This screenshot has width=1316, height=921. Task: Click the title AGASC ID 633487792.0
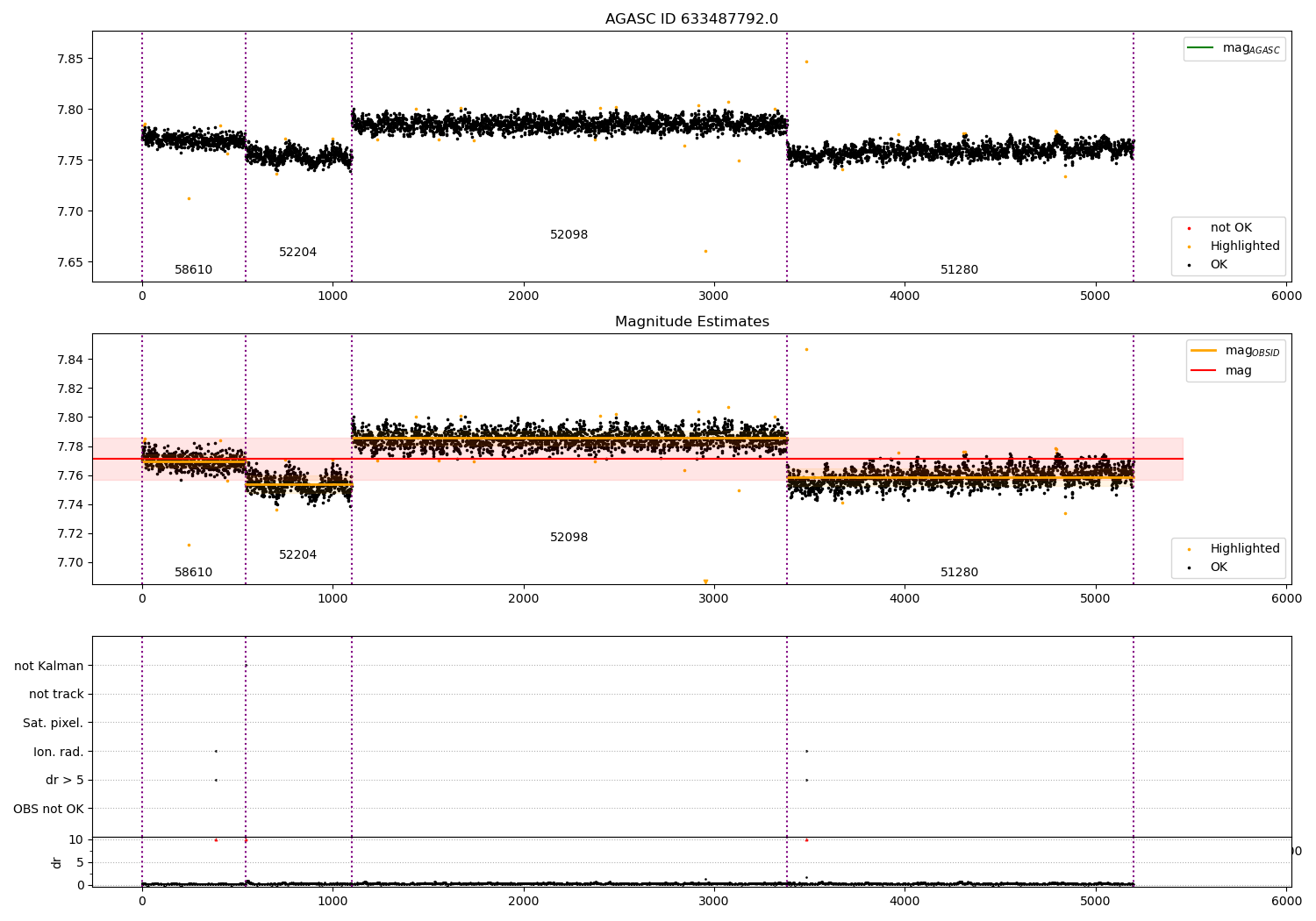coord(691,19)
